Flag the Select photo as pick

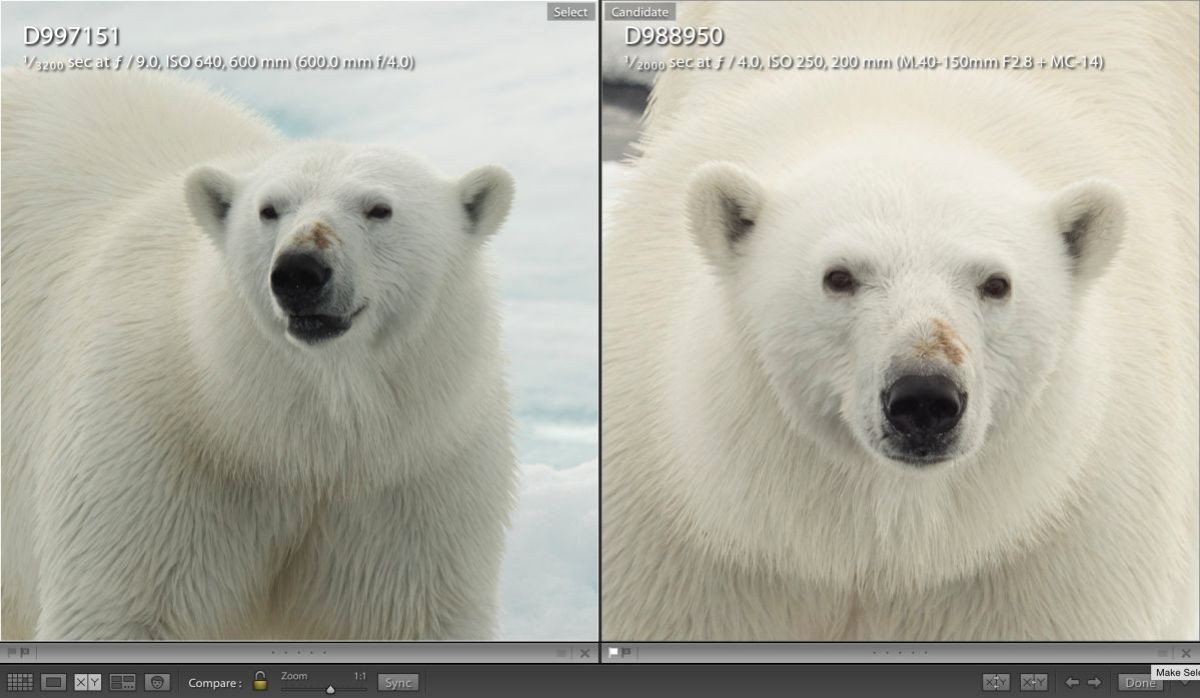[11, 653]
